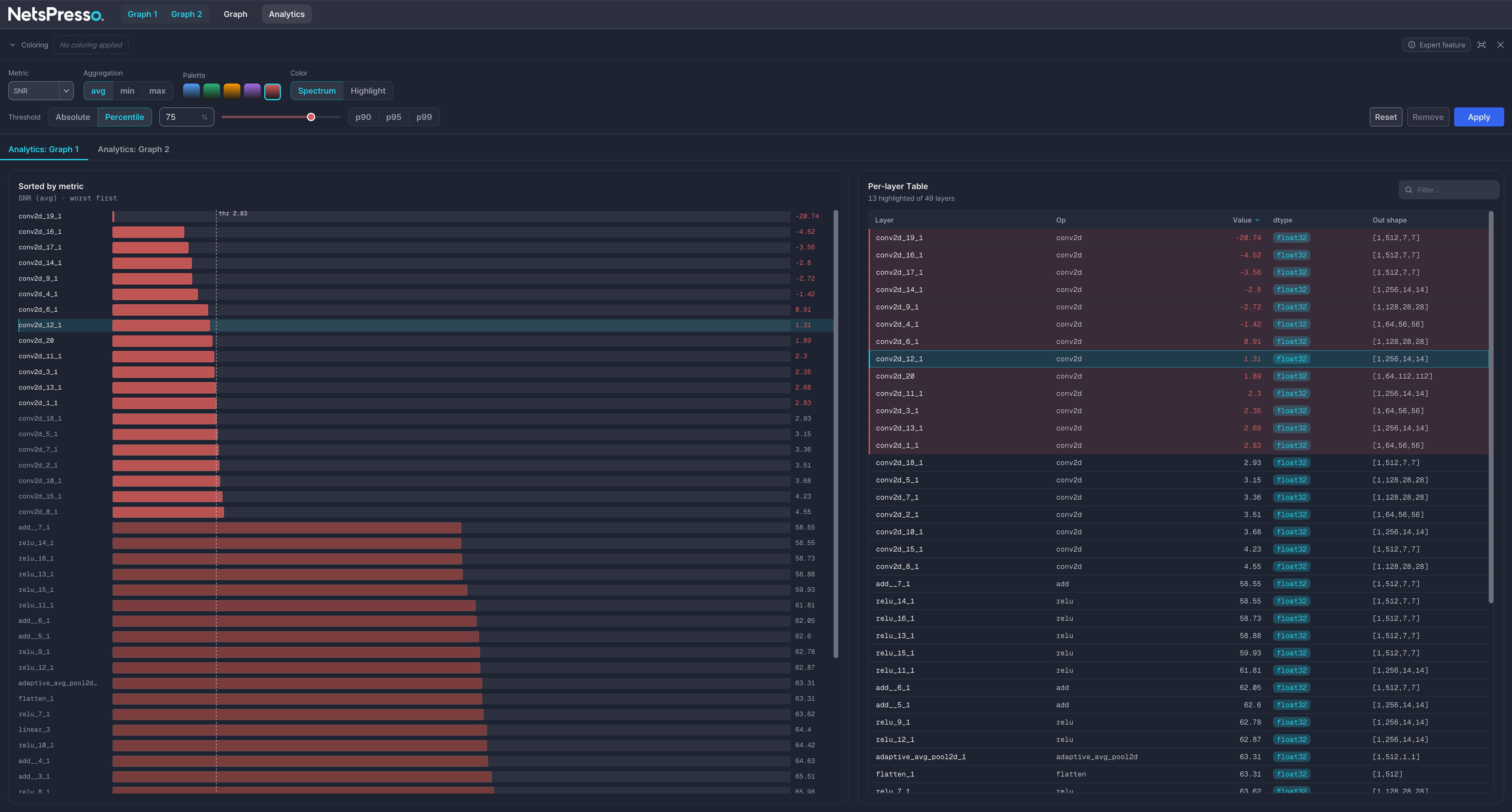Close the coloring panel with X
This screenshot has width=1512, height=812.
tap(1500, 44)
